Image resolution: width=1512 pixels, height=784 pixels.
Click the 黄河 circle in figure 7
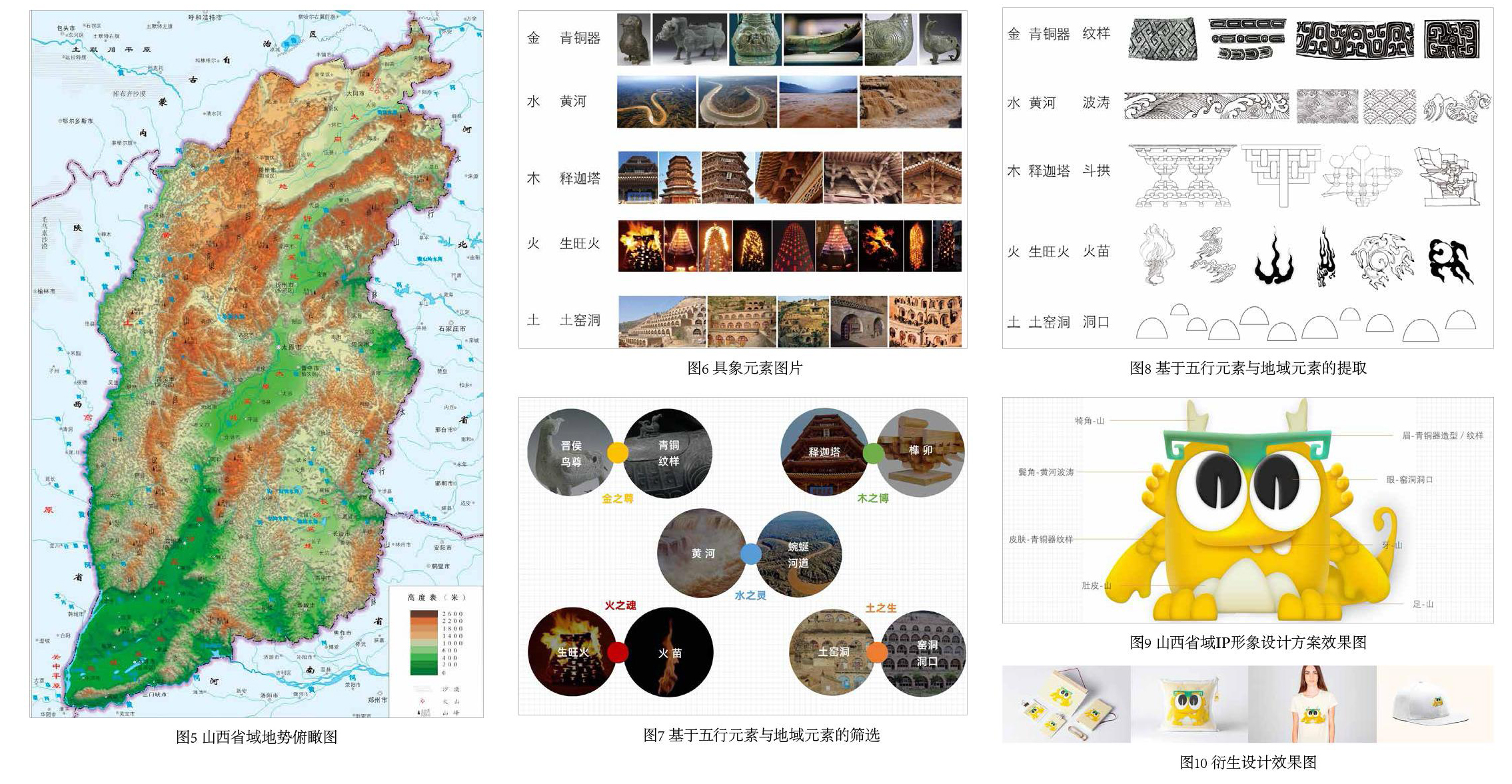(x=702, y=554)
